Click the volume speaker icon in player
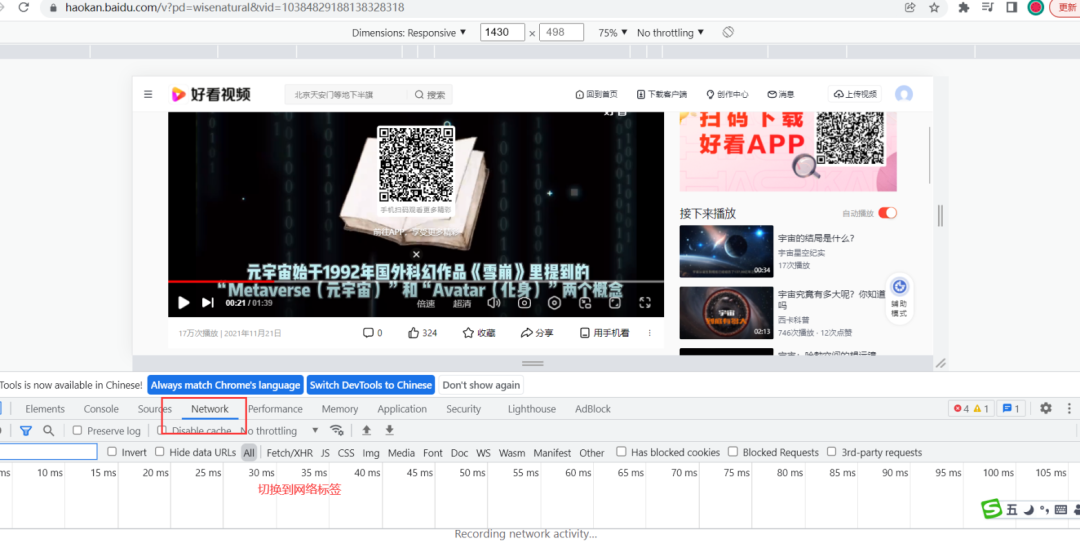Image resolution: width=1080 pixels, height=543 pixels. [x=494, y=303]
